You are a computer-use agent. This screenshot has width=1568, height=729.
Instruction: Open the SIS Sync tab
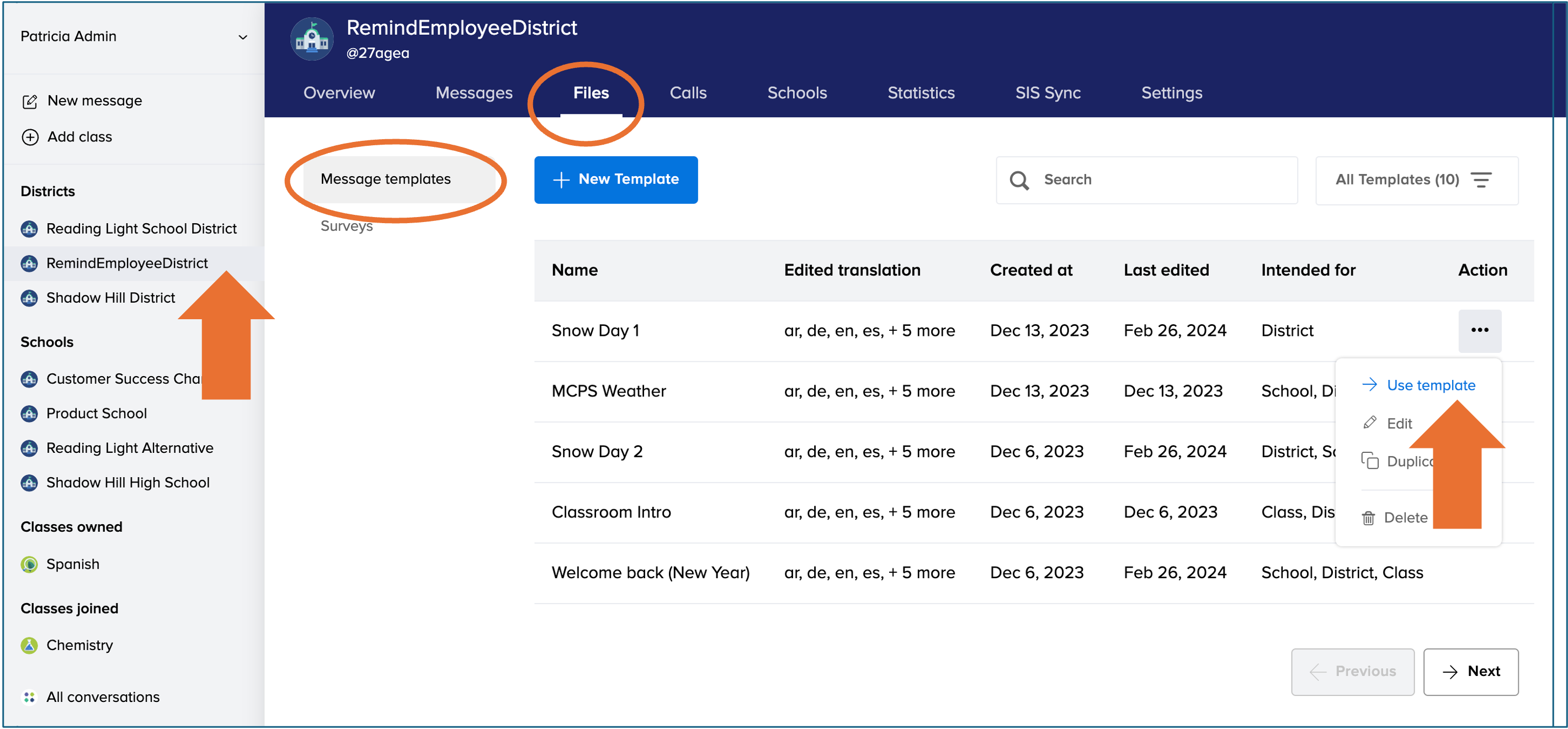point(1047,93)
